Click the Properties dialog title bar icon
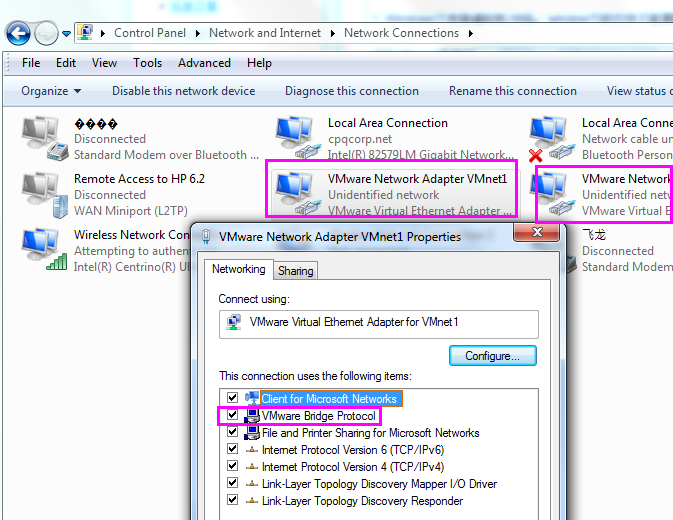The width and height of the screenshot is (673, 520). pos(206,236)
